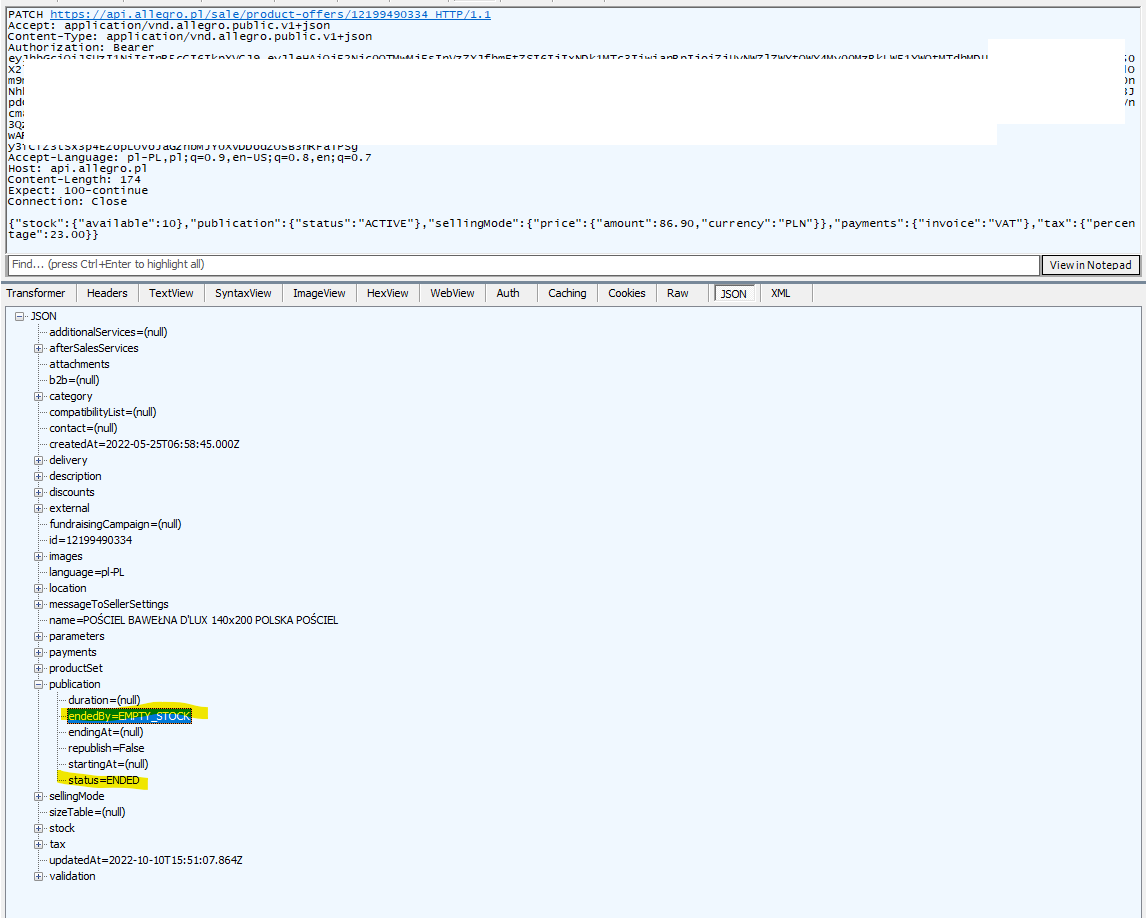Open the Transformer tab
Image resolution: width=1147 pixels, height=918 pixels.
pos(37,293)
